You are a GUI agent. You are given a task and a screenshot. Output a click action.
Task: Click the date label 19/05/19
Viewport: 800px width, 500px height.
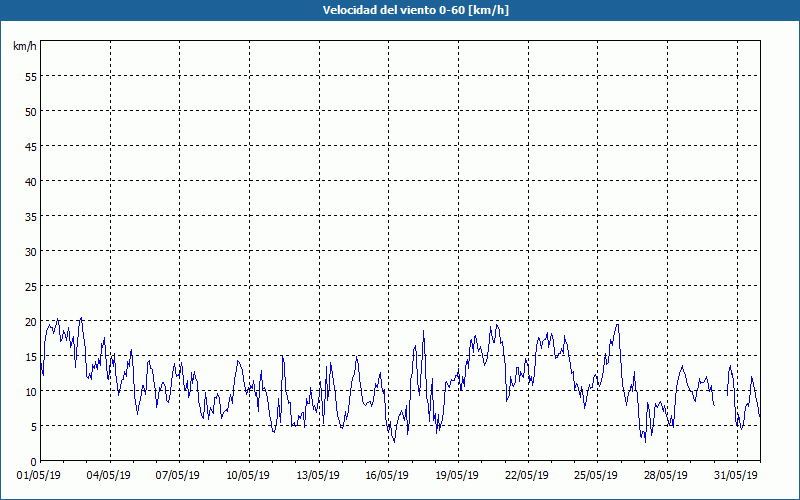click(x=457, y=476)
